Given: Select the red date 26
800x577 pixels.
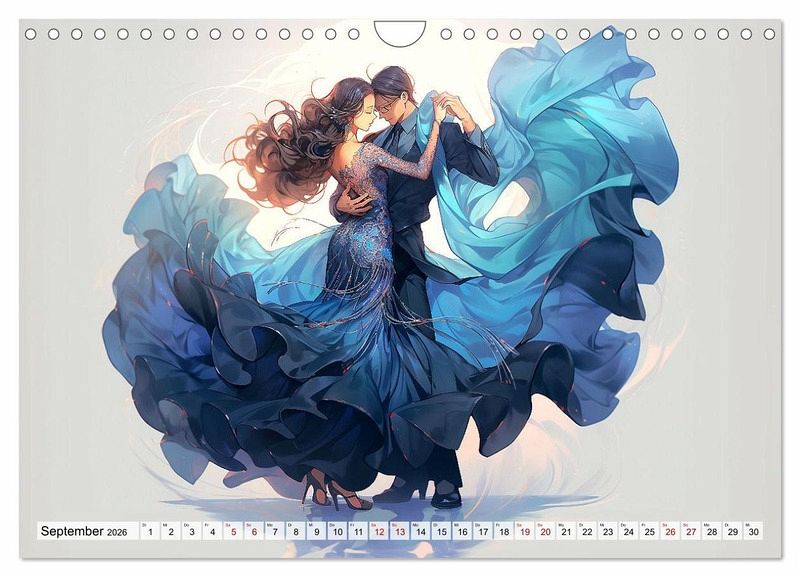Looking at the screenshot, I should click(x=670, y=531).
